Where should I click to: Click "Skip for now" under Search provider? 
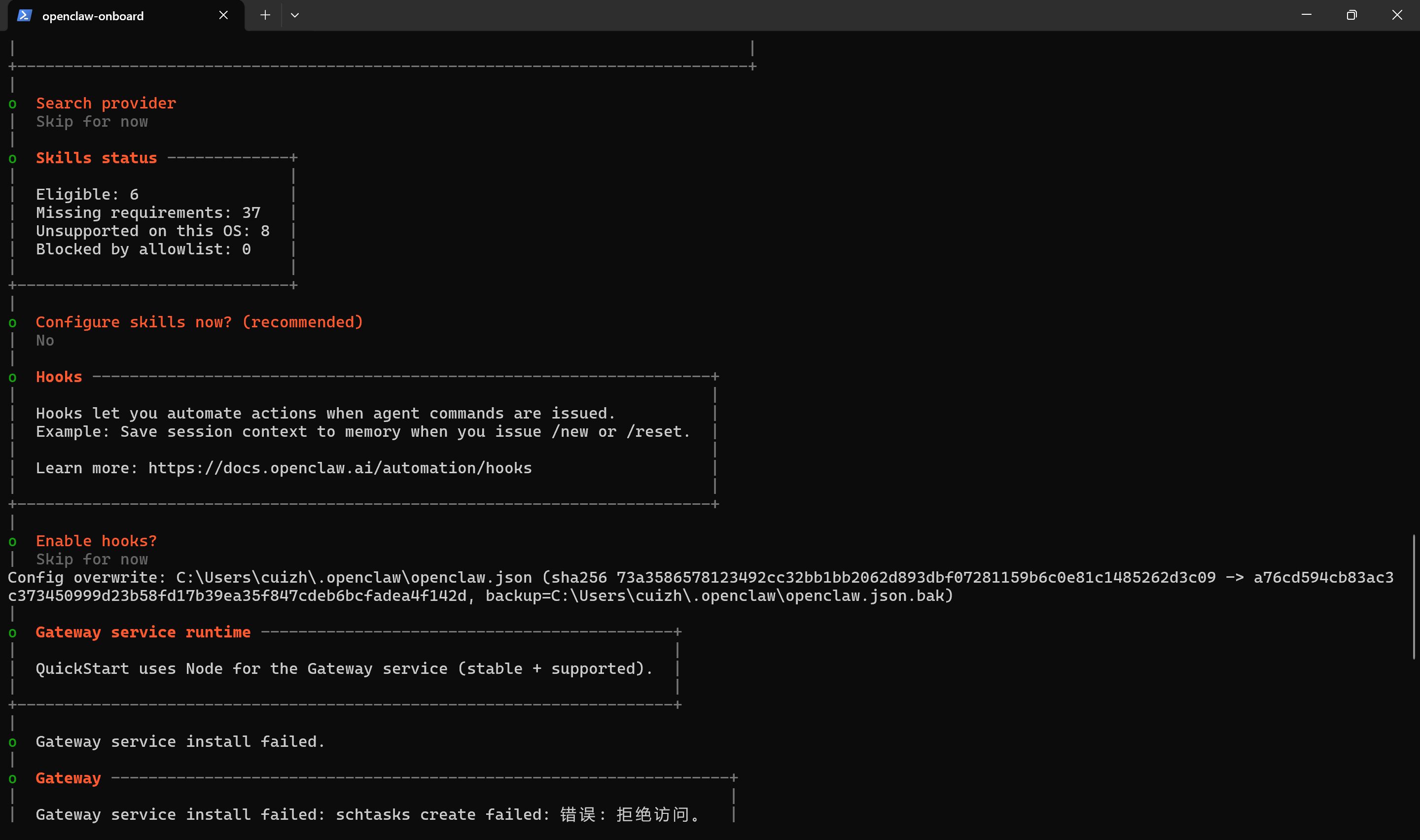pos(92,122)
